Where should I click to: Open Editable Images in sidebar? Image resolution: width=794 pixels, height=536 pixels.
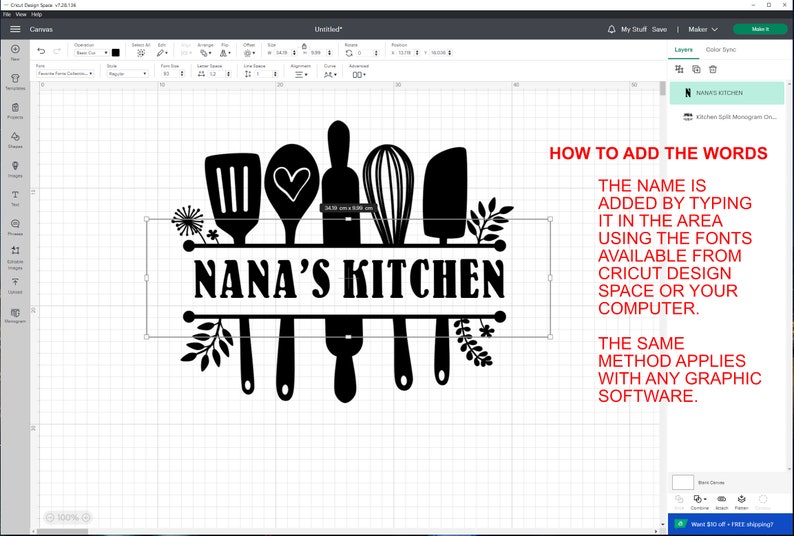click(15, 257)
